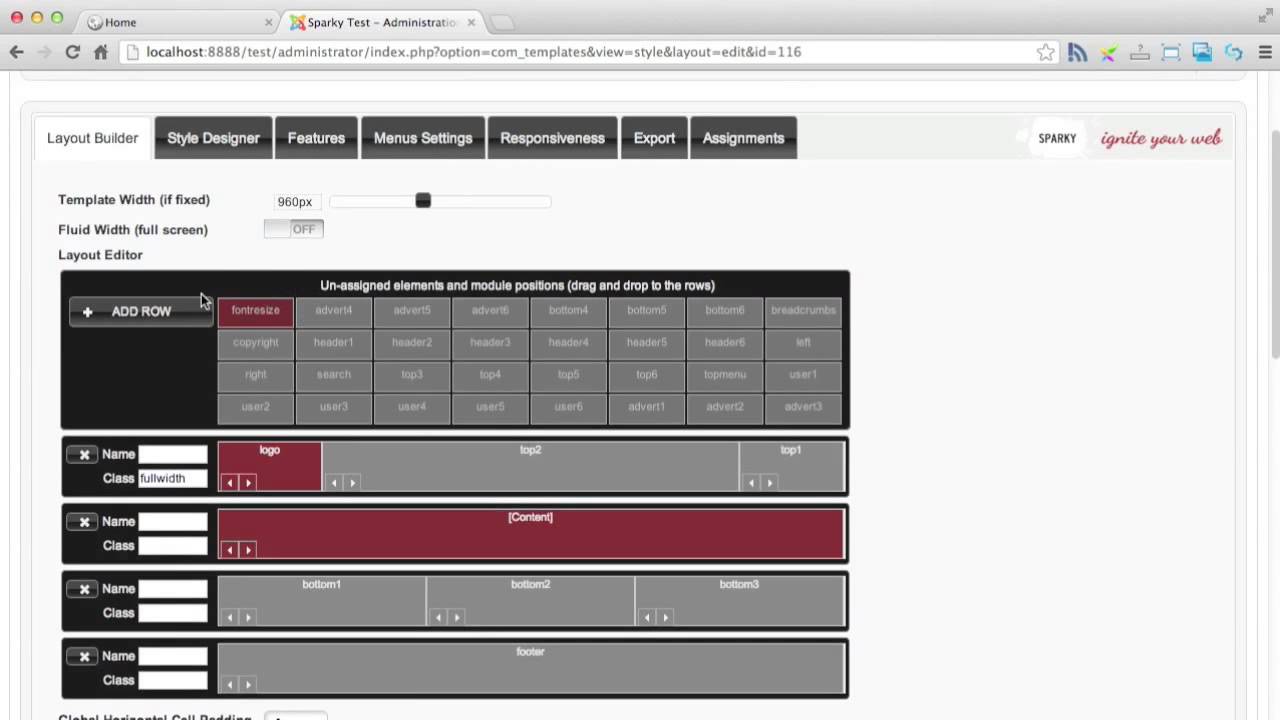Shrink the Content cell with its left arrow
The image size is (1280, 720).
coord(230,550)
